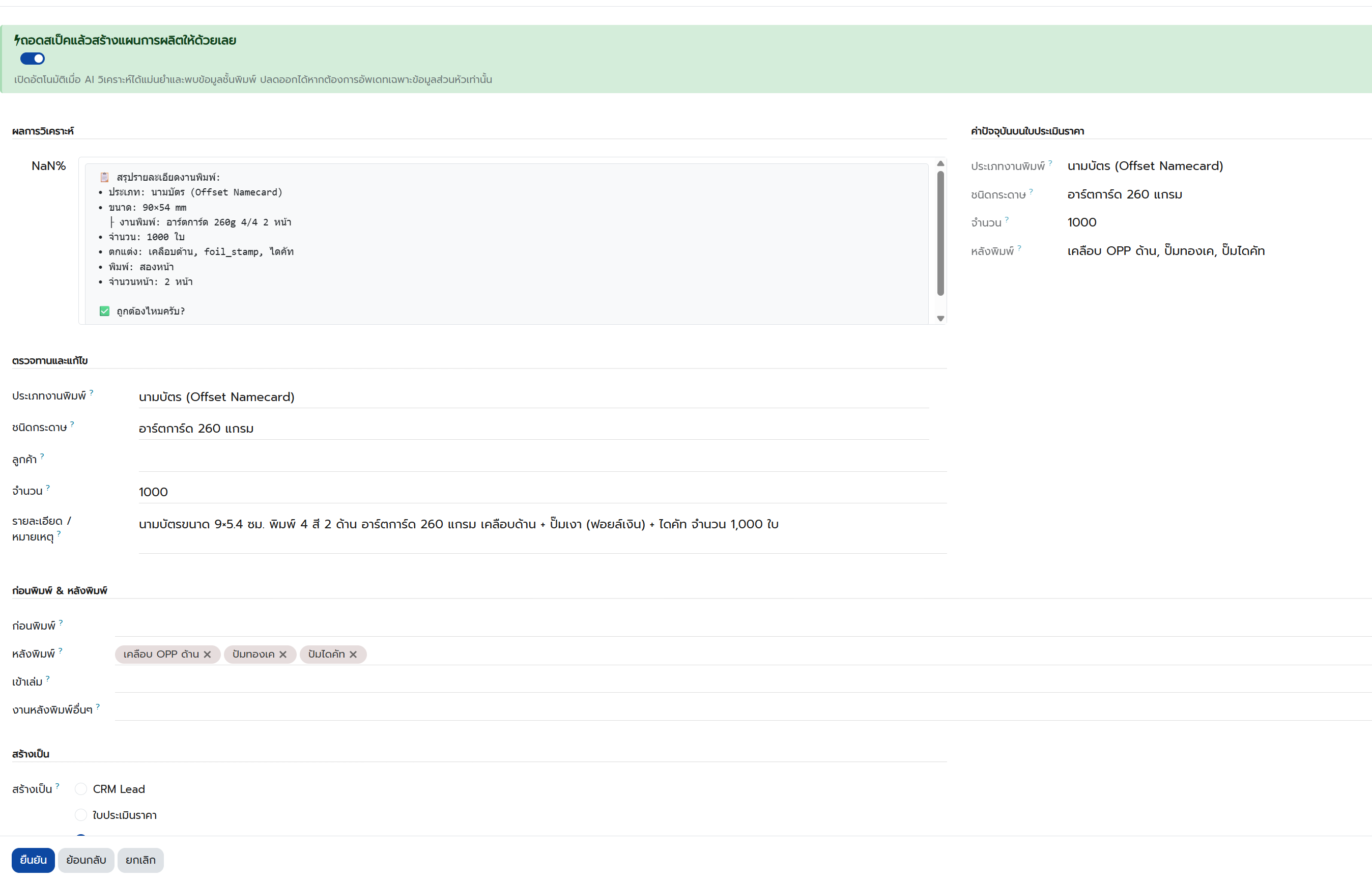Click help icon next to ลูกค้า label
The height and width of the screenshot is (880, 1372).
(x=42, y=456)
